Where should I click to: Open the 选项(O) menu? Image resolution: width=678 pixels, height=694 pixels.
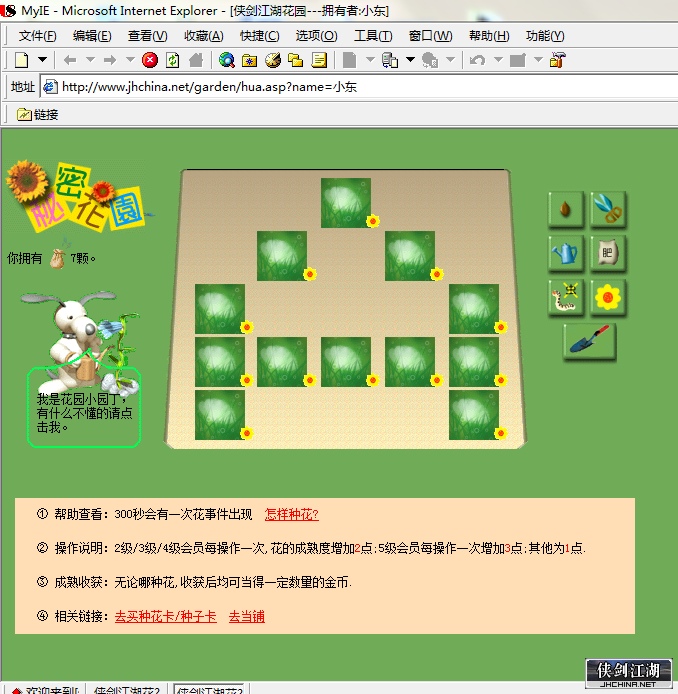pyautogui.click(x=316, y=36)
